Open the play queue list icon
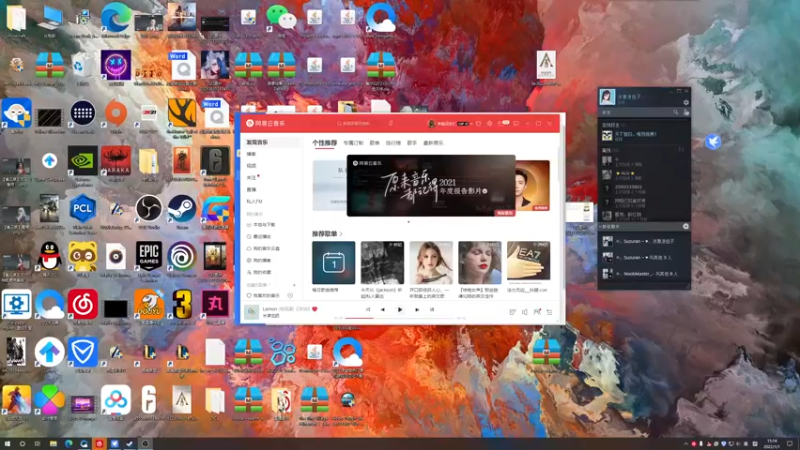 (549, 312)
